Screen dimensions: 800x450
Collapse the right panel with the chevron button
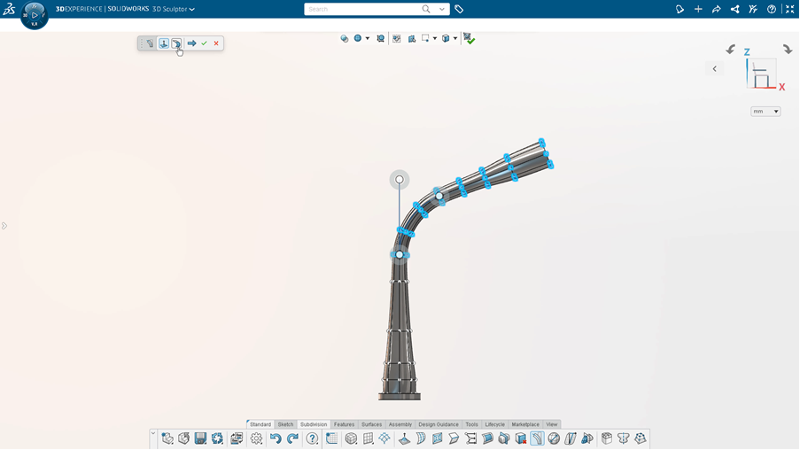[715, 69]
